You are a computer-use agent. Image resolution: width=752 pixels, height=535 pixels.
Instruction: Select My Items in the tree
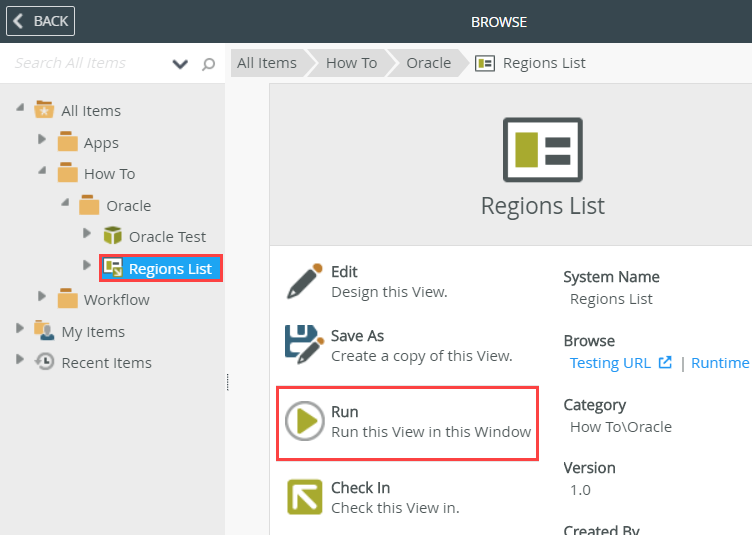[x=93, y=332]
